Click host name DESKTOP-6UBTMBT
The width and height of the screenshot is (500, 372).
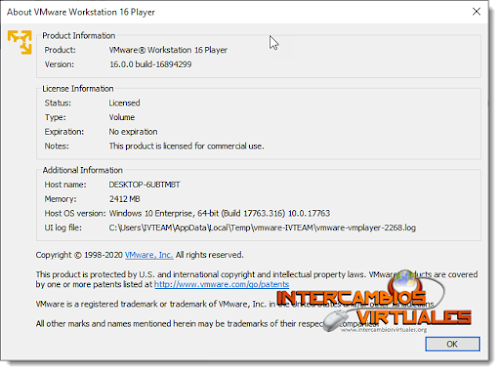[x=144, y=185]
